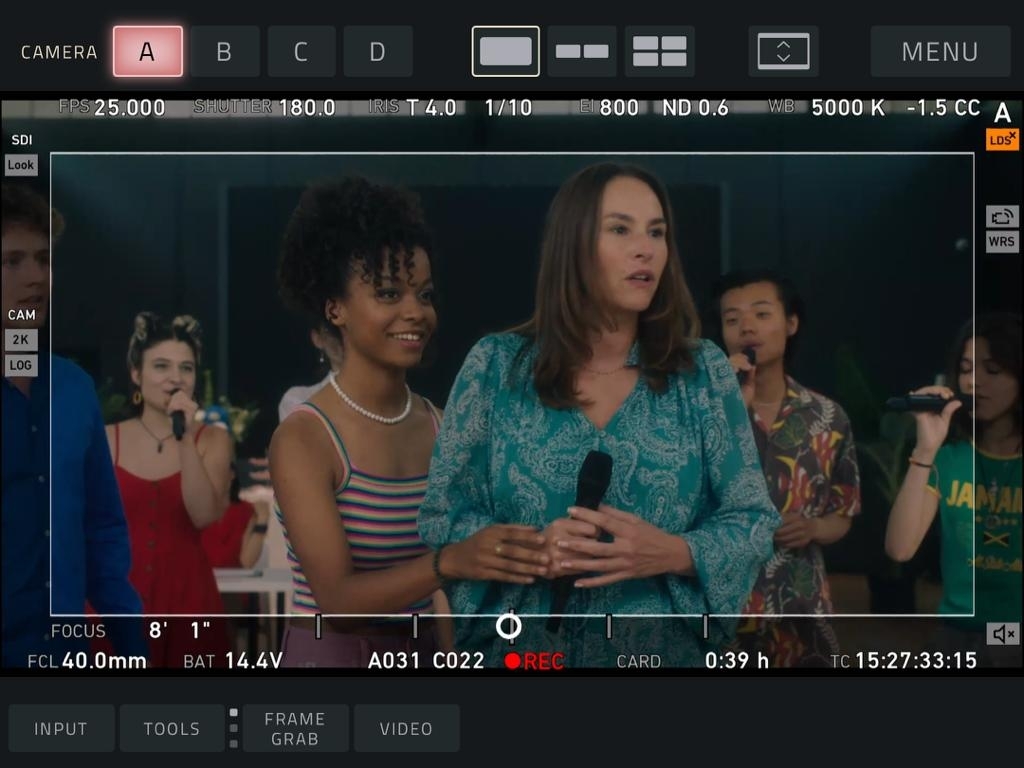Tap the orange LDS lens data indicator
Screen dimensions: 1024x768
click(x=1002, y=140)
